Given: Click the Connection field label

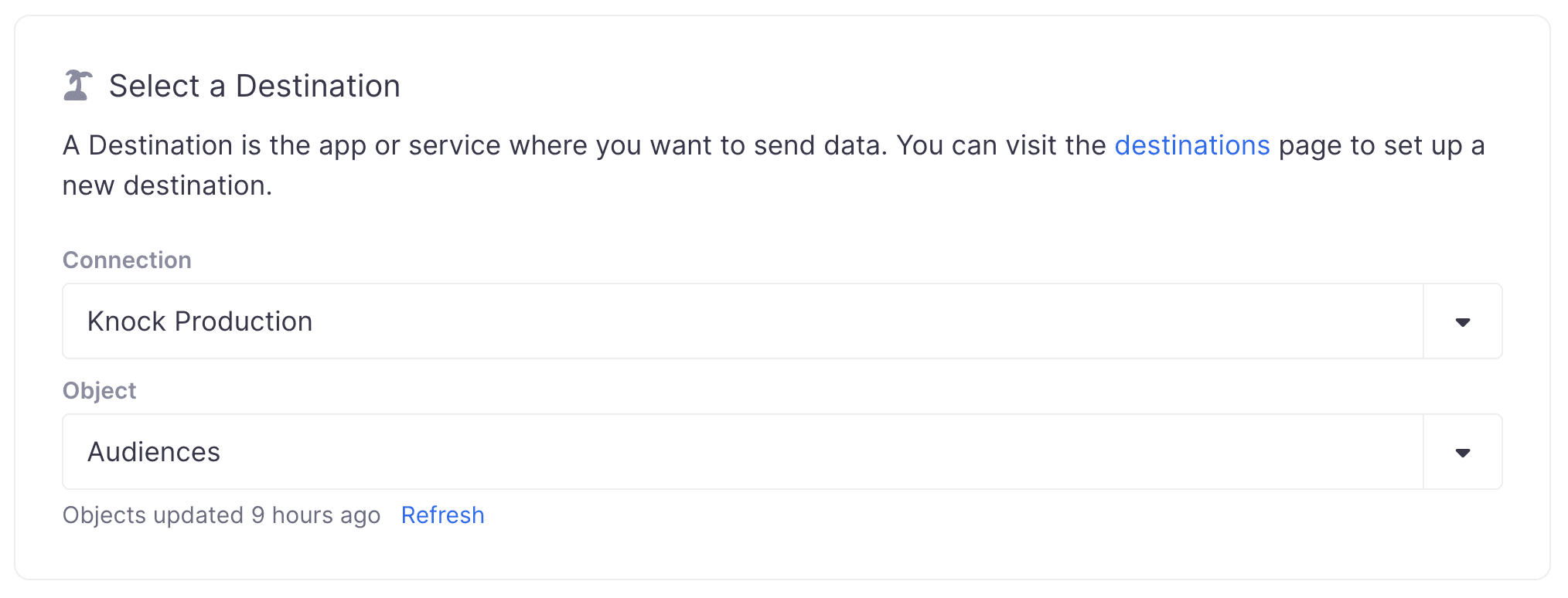Looking at the screenshot, I should [x=126, y=260].
